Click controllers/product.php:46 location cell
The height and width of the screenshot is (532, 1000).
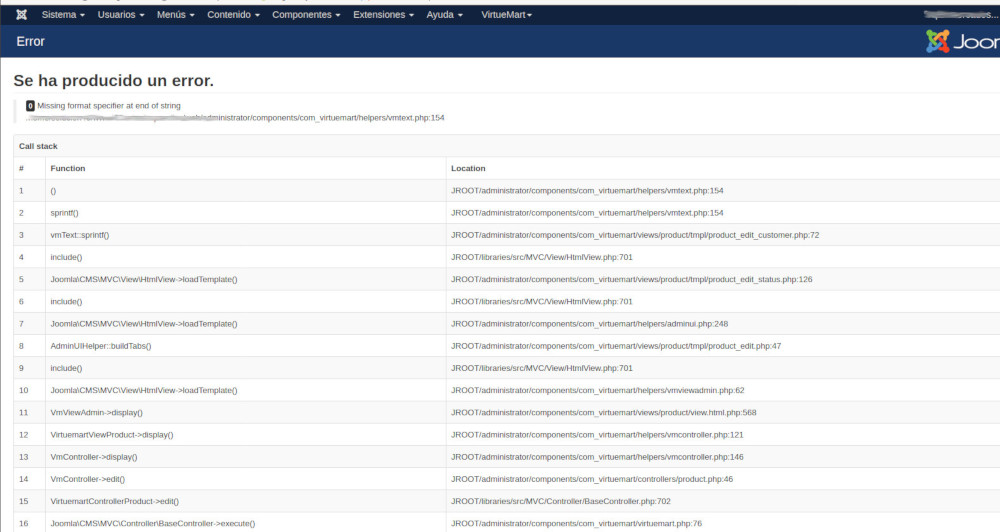click(723, 480)
